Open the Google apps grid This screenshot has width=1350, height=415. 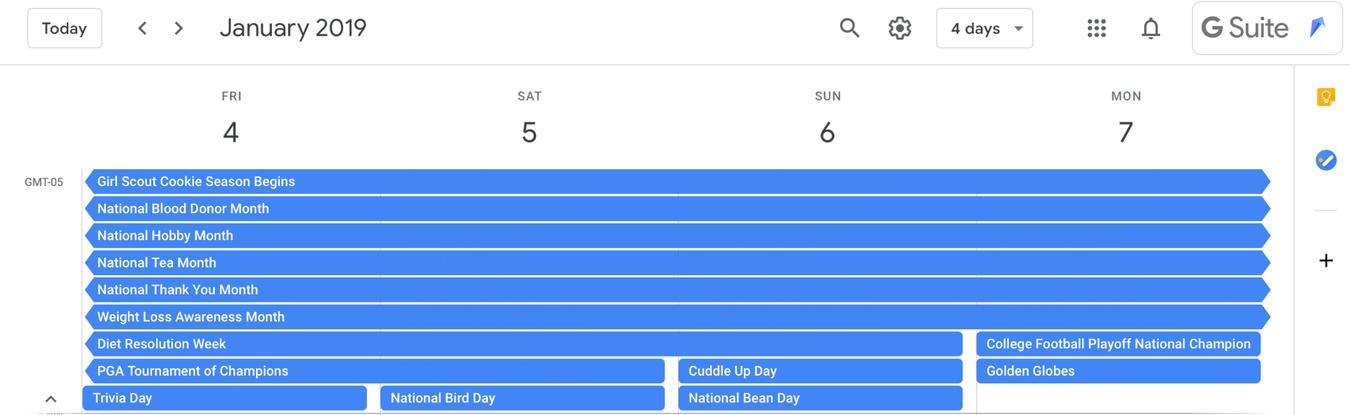[1097, 28]
